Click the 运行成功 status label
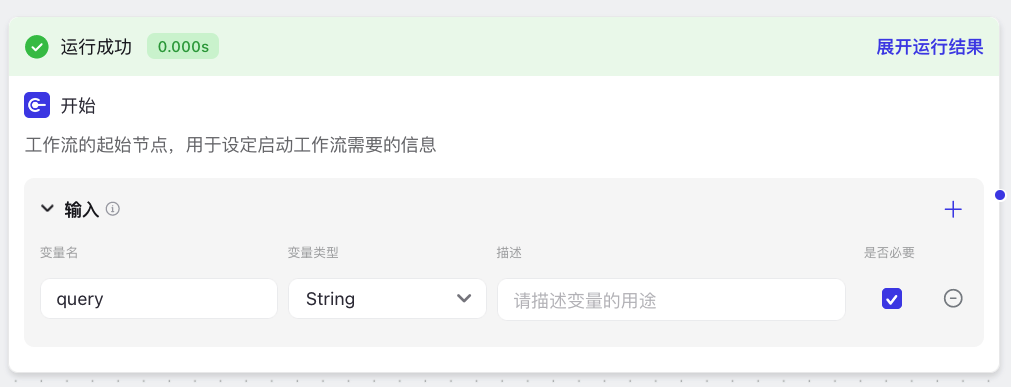This screenshot has height=387, width=1011. 96,47
